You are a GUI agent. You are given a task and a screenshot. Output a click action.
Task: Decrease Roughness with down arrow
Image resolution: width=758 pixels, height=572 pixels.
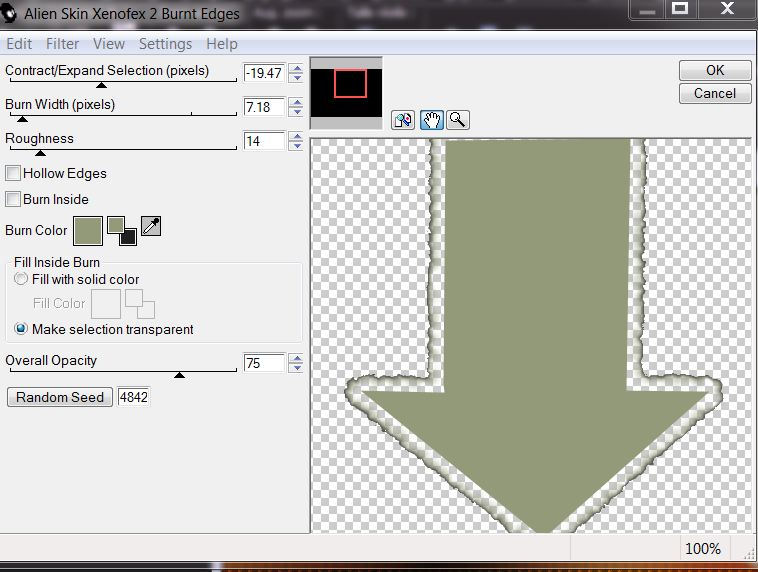tap(296, 146)
